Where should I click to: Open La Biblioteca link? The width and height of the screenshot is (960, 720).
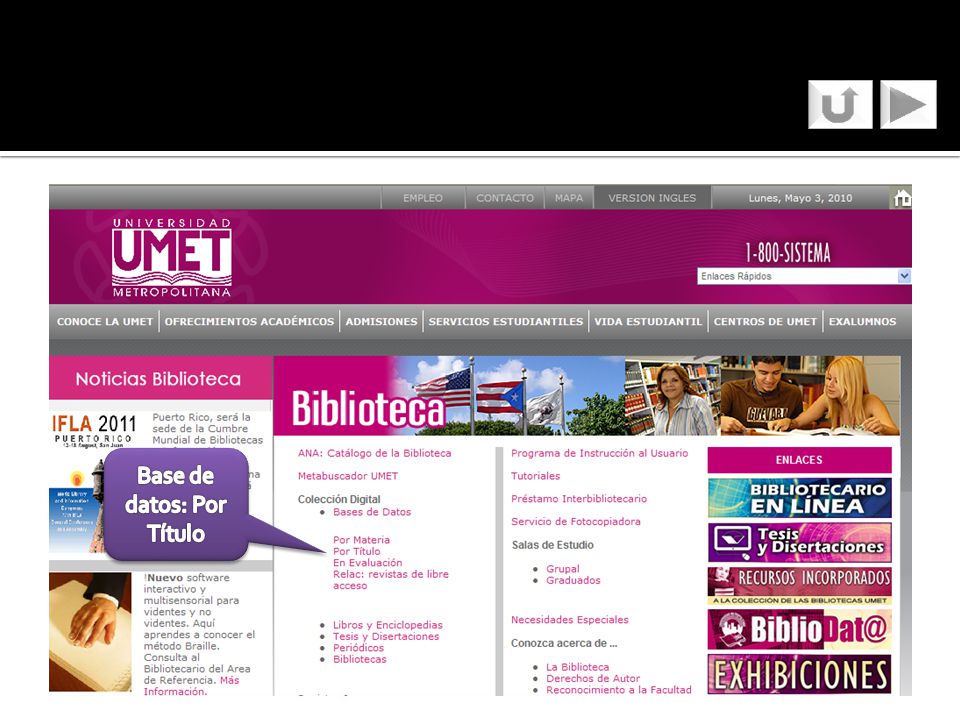coord(577,667)
